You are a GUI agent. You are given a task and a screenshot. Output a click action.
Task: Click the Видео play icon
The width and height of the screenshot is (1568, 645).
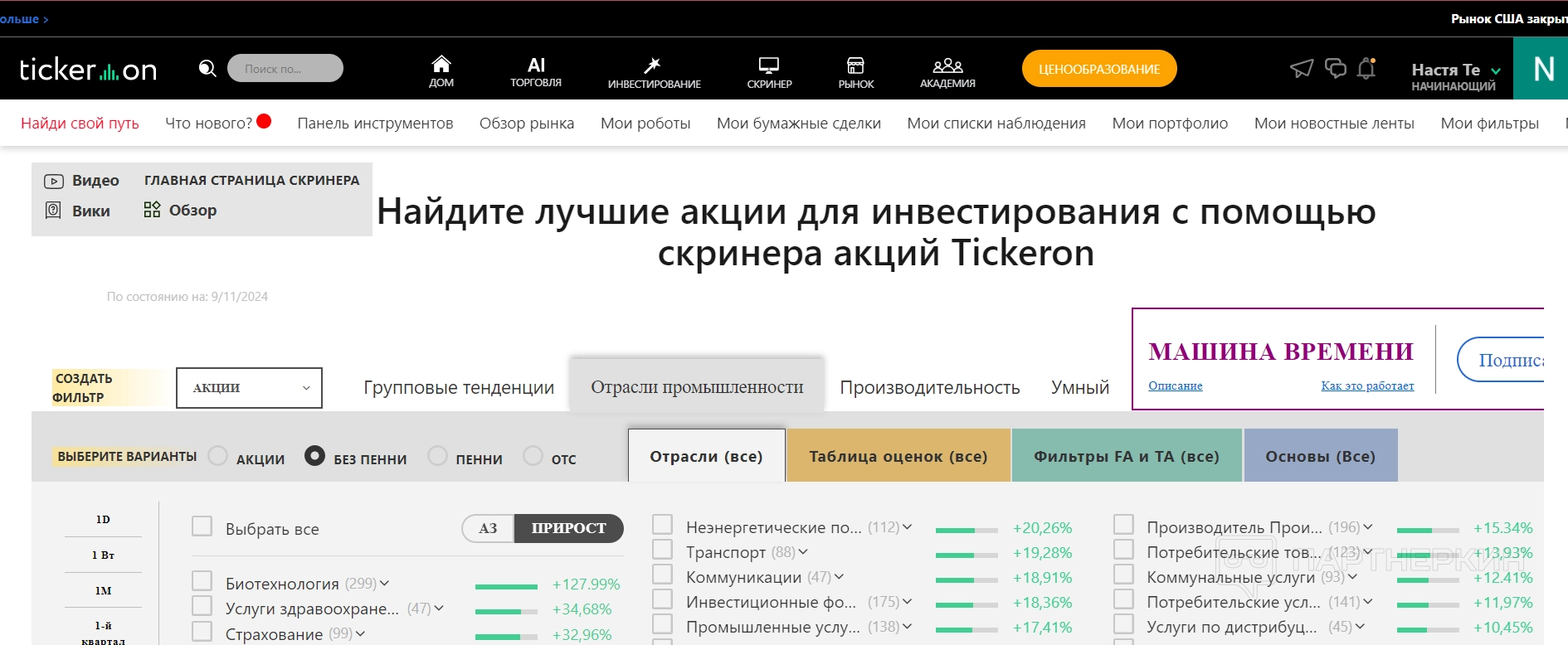point(53,181)
